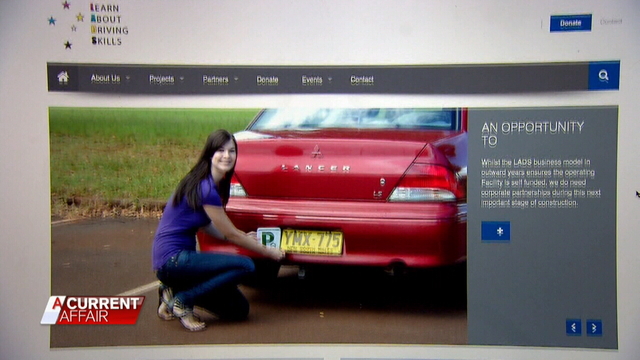This screenshot has width=640, height=360.
Task: Open the Events menu item
Action: coord(312,80)
